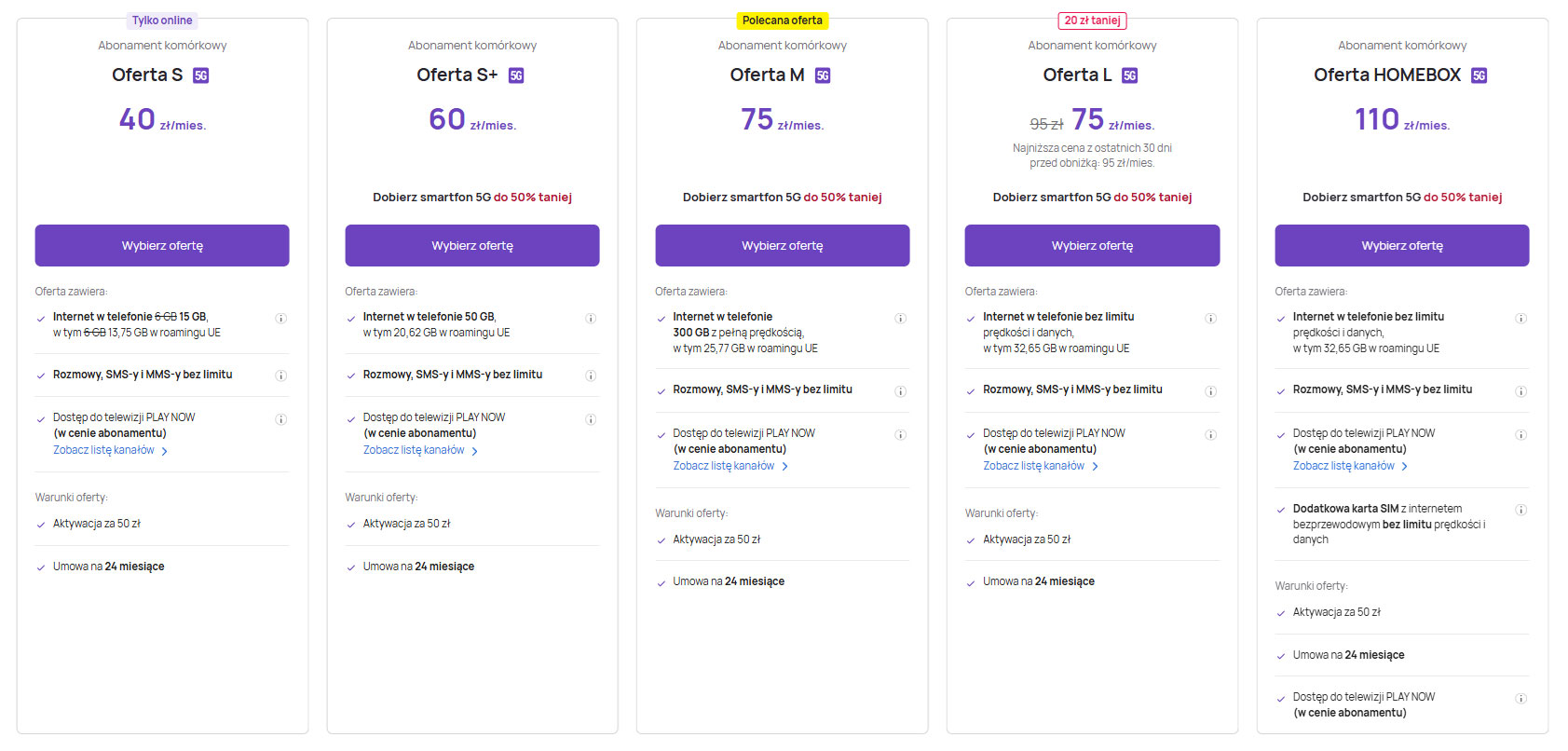The height and width of the screenshot is (751, 1568).
Task: Choose Wybierz ofertę for Oferta S
Action: pos(162,246)
